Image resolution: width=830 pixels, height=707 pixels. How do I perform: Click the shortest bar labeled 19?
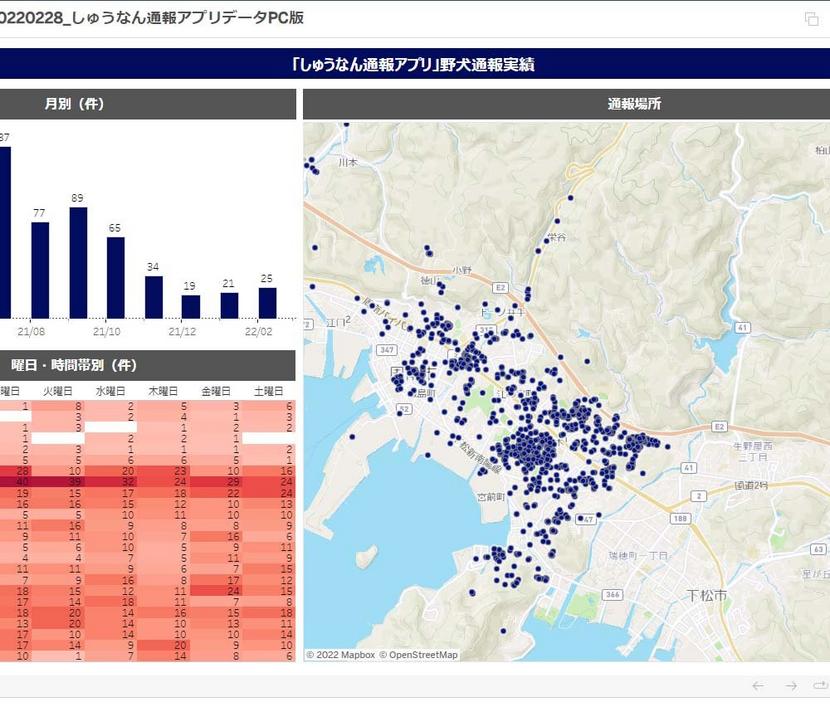pos(191,306)
